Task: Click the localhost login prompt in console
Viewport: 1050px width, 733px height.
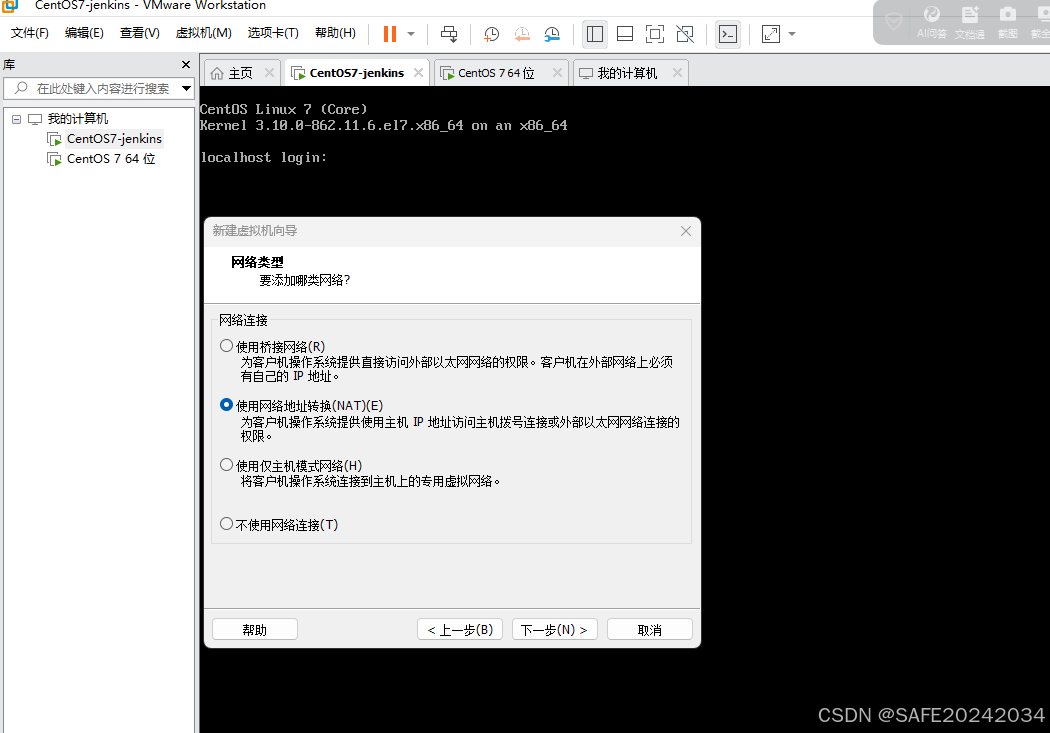Action: coord(264,157)
